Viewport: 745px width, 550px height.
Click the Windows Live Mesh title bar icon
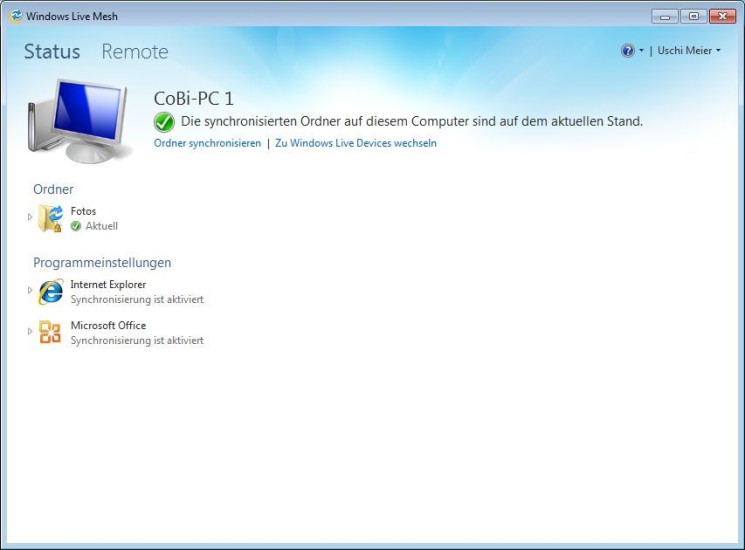(x=16, y=16)
